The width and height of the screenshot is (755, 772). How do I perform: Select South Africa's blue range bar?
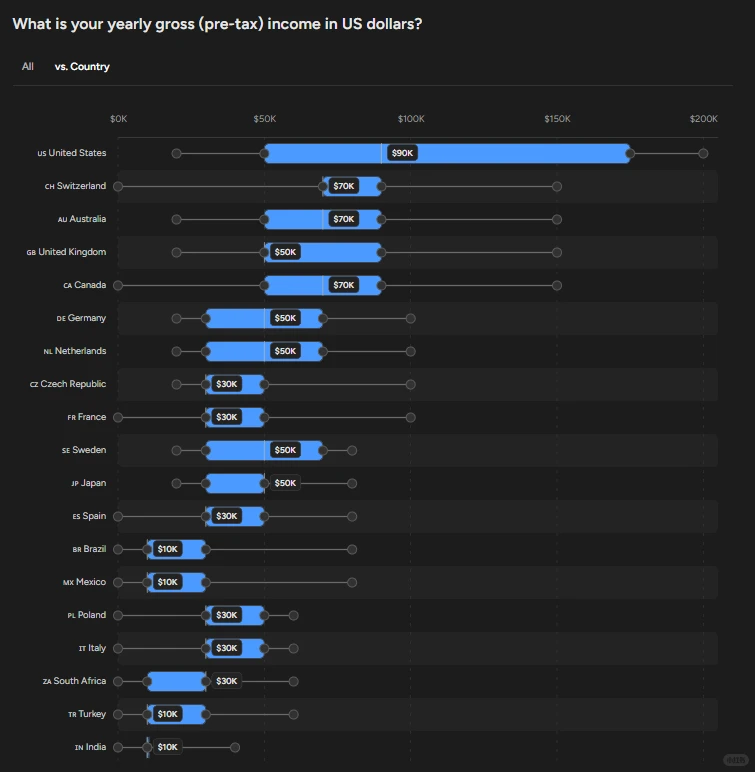pos(176,681)
